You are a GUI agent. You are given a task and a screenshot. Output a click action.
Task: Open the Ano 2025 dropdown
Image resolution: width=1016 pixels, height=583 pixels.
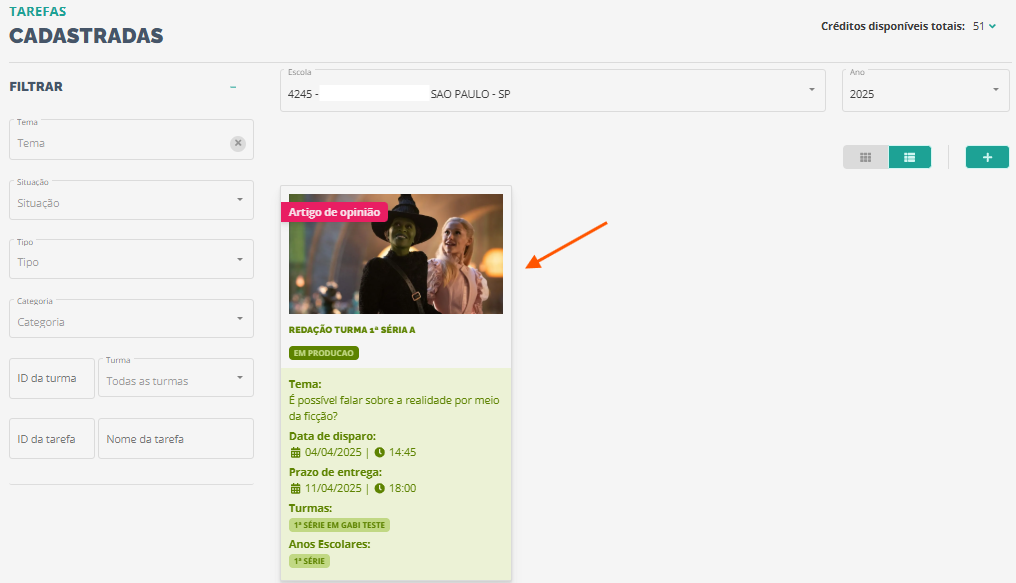(x=925, y=91)
